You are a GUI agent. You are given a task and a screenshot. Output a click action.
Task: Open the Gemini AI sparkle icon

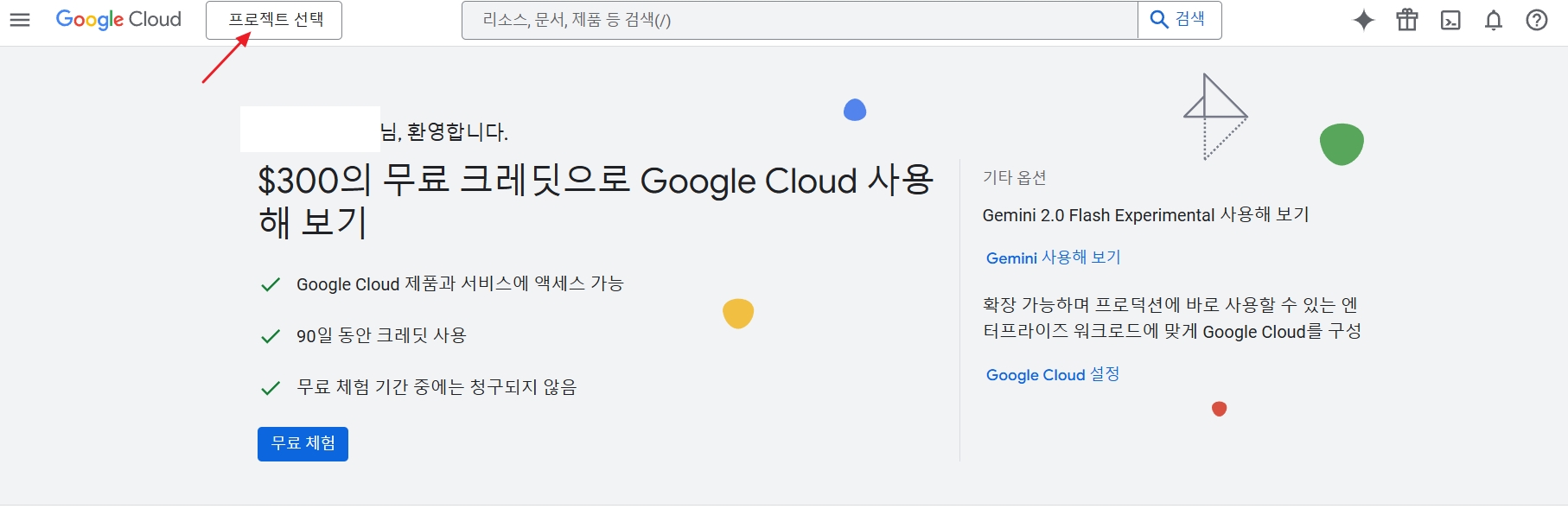click(1364, 20)
